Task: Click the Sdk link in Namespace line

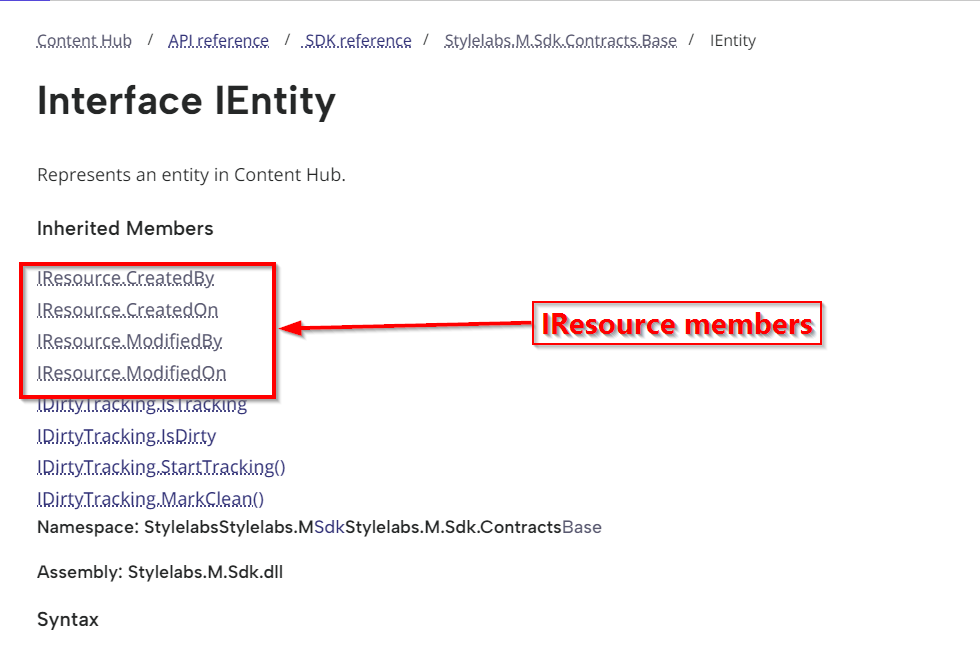Action: (329, 526)
